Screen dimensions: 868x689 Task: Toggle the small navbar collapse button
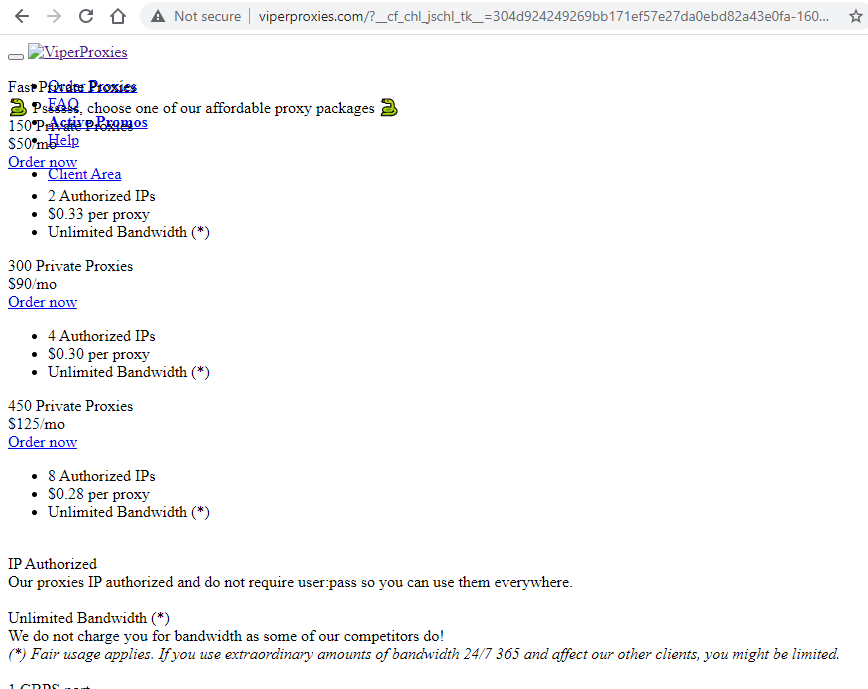[16, 56]
